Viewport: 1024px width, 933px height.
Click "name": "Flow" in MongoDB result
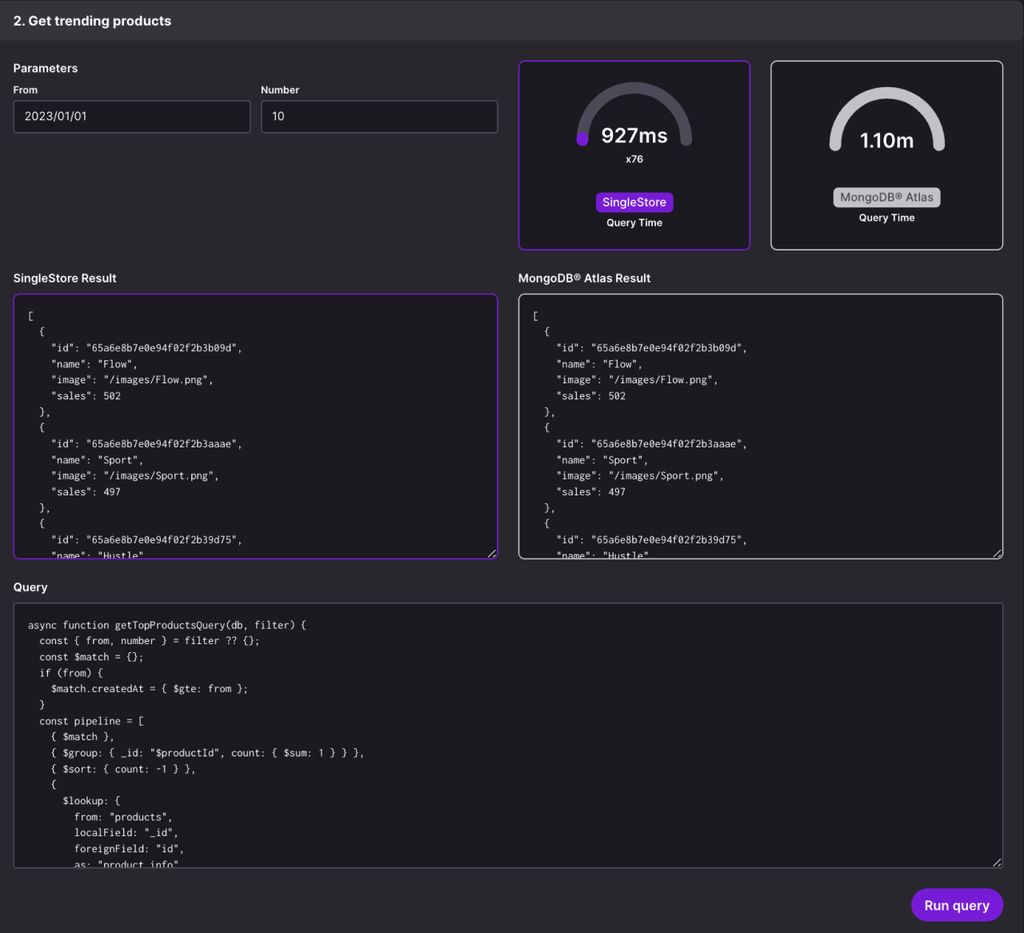599,364
